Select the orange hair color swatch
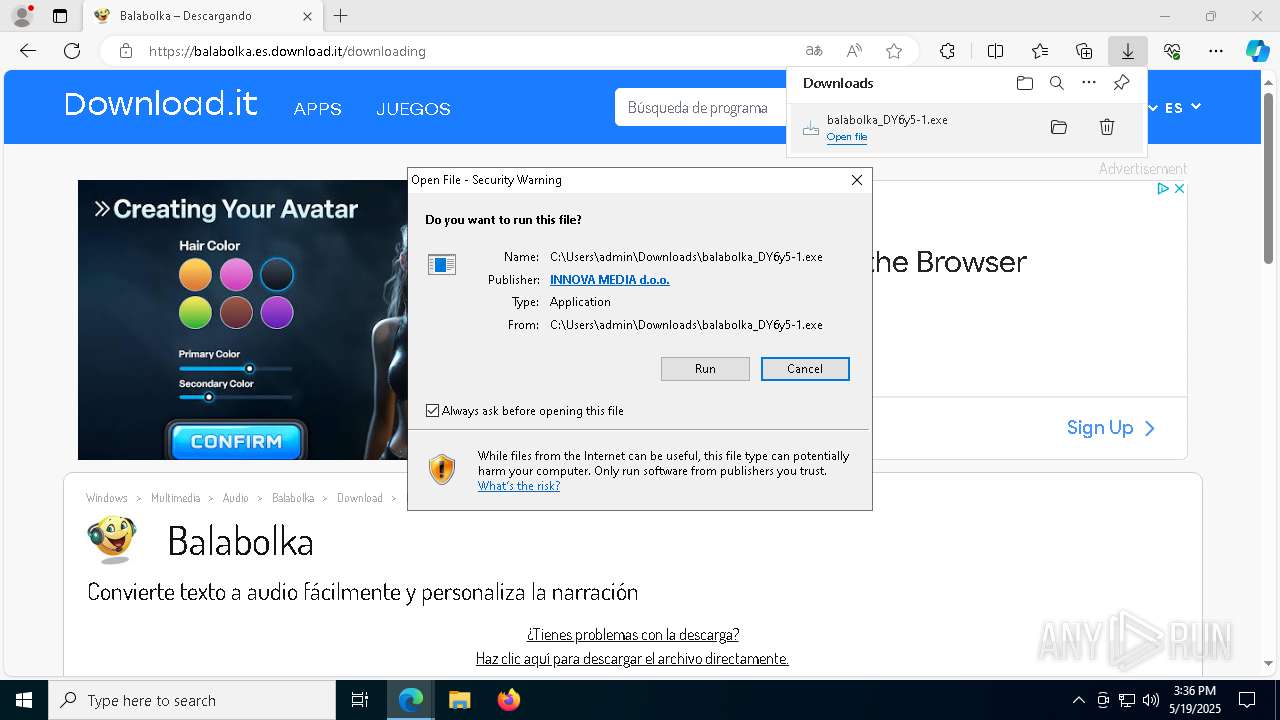The image size is (1280, 720). 195,274
